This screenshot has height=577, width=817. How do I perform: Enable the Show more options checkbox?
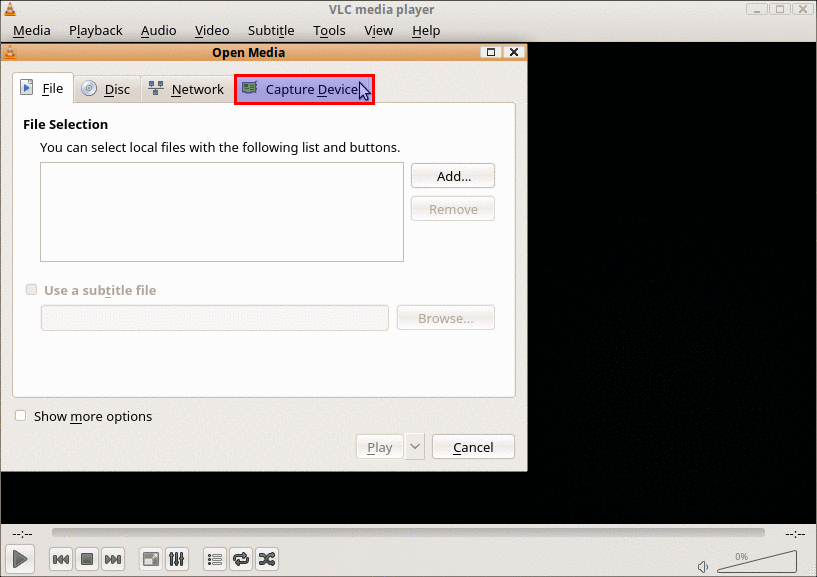click(20, 416)
